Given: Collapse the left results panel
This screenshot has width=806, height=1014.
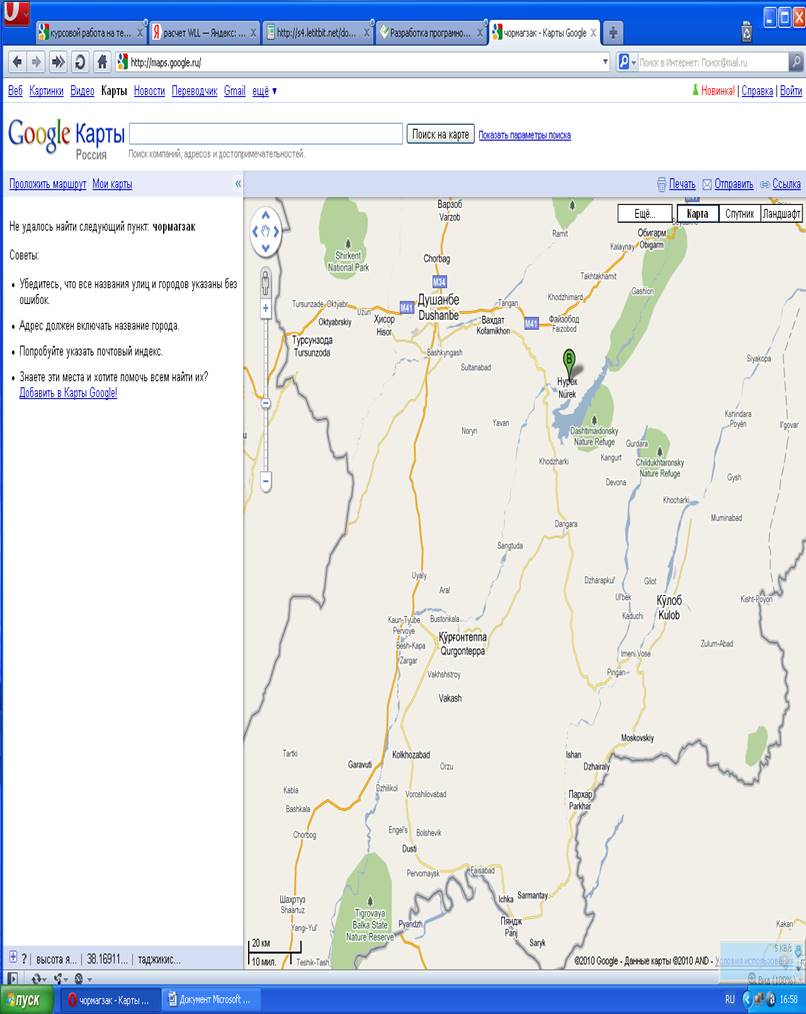Looking at the screenshot, I should point(238,184).
